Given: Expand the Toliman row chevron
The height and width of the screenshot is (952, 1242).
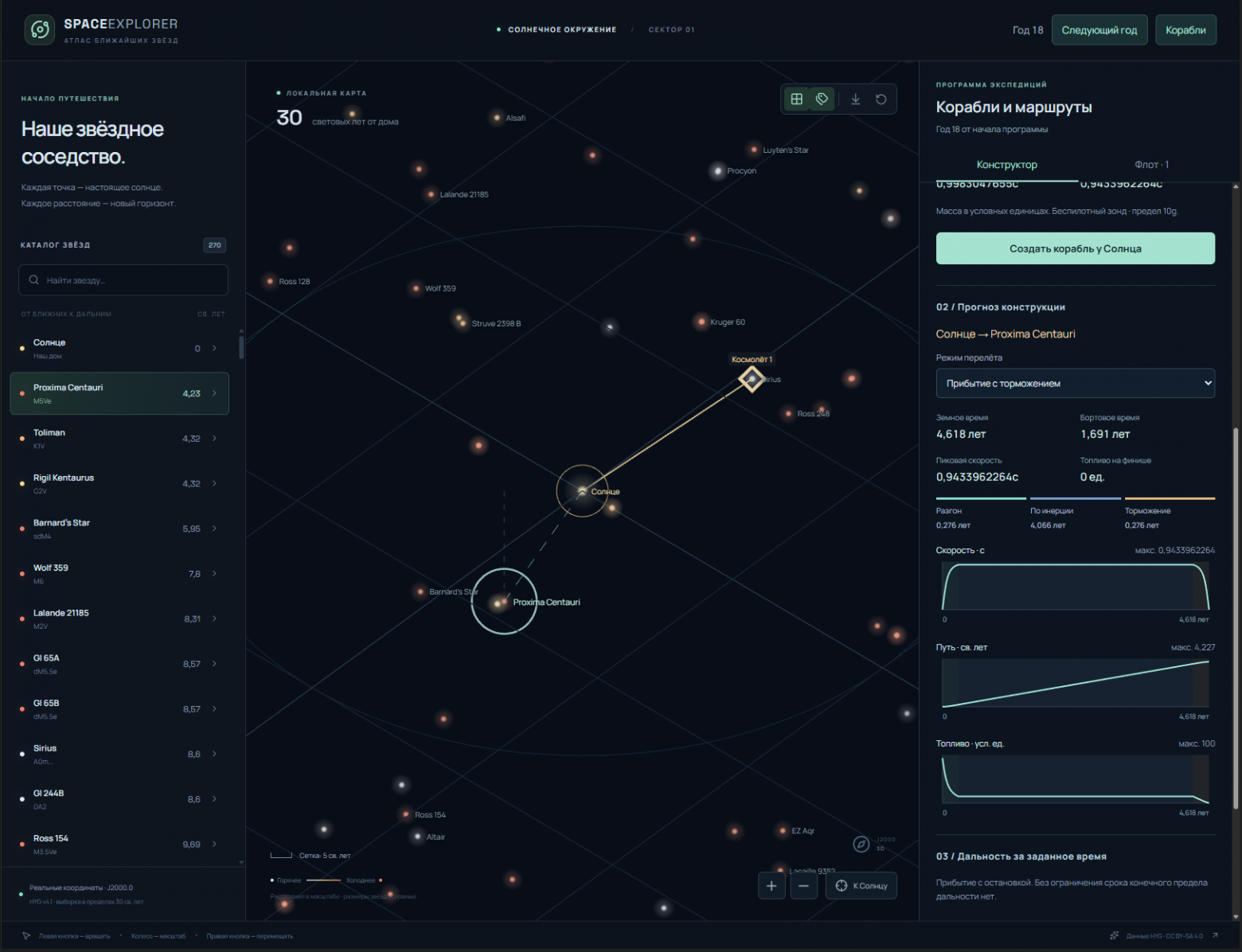Looking at the screenshot, I should pos(214,439).
